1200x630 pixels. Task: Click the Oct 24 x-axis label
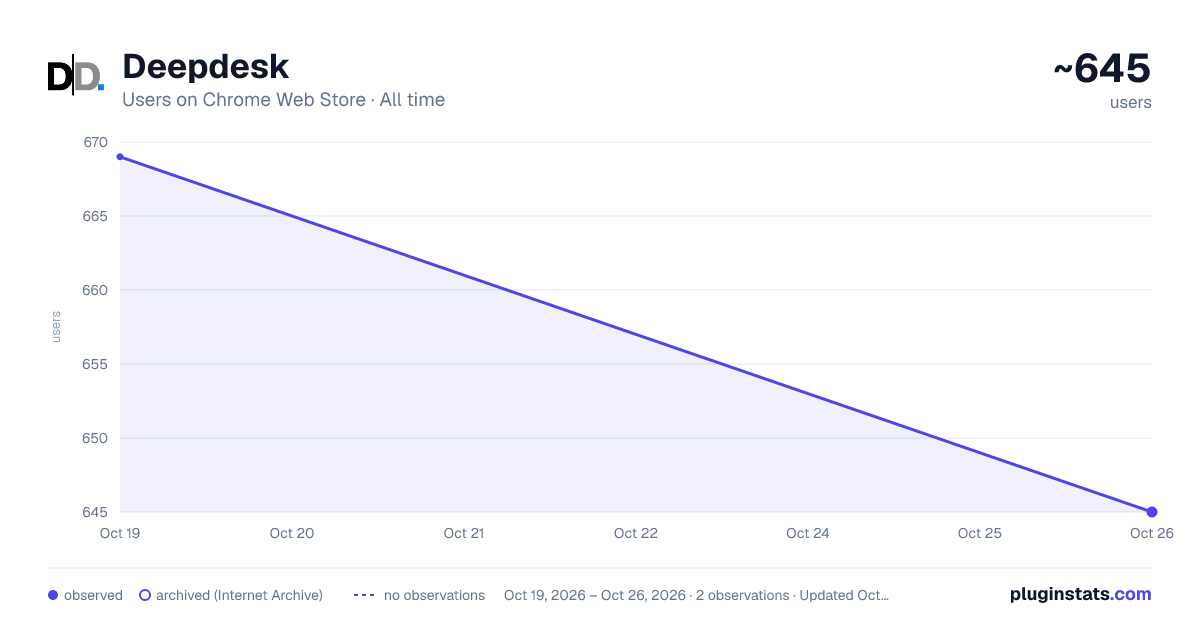click(808, 533)
